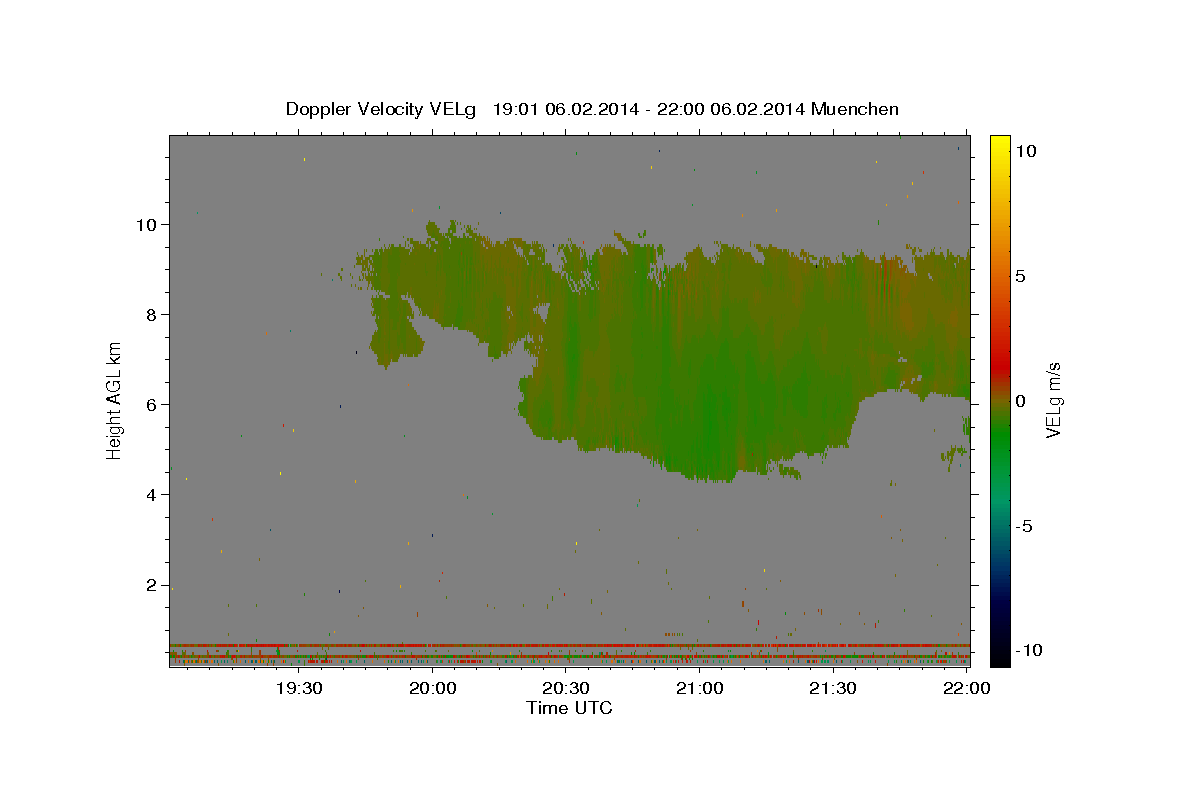Click the 20:30 time tick label

(566, 688)
